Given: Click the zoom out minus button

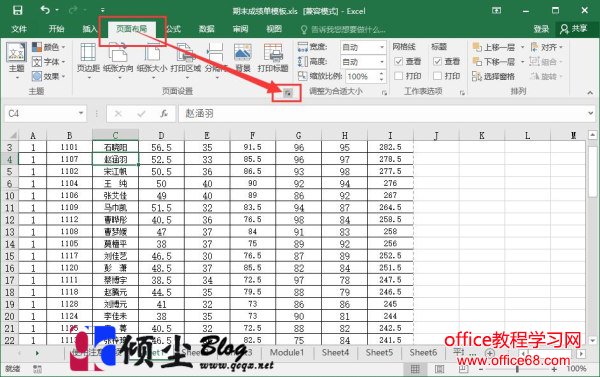Looking at the screenshot, I should [x=481, y=369].
